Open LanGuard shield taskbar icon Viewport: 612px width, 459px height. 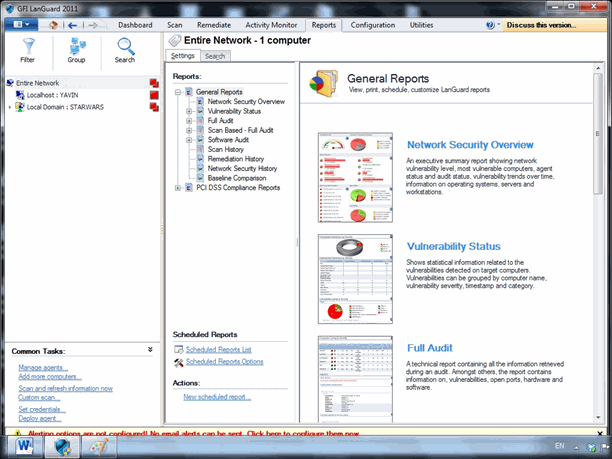(62, 447)
